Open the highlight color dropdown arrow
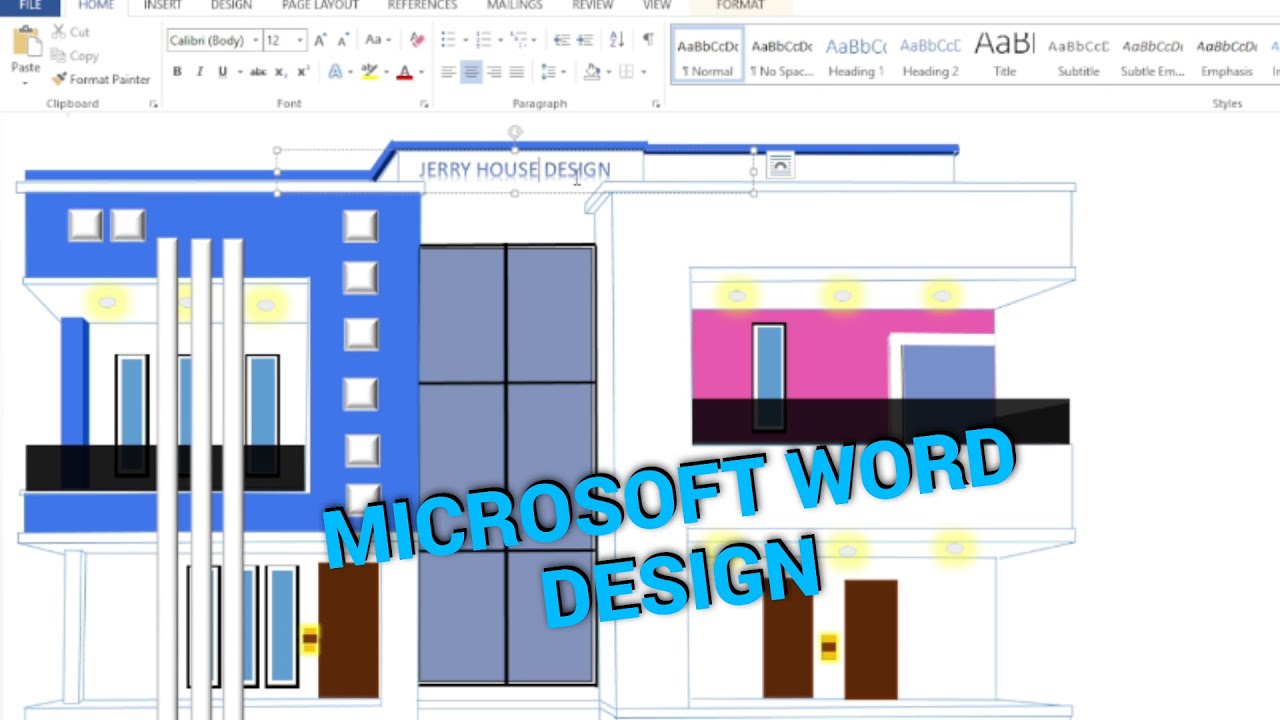Viewport: 1280px width, 720px height. (x=385, y=72)
